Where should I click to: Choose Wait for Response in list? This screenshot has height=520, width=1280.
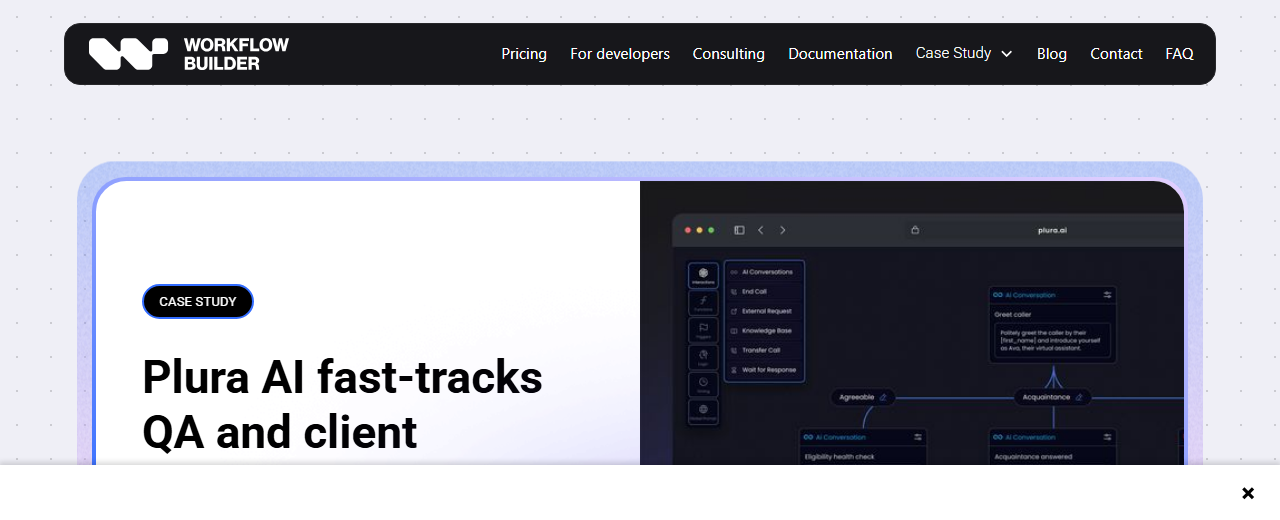click(764, 370)
